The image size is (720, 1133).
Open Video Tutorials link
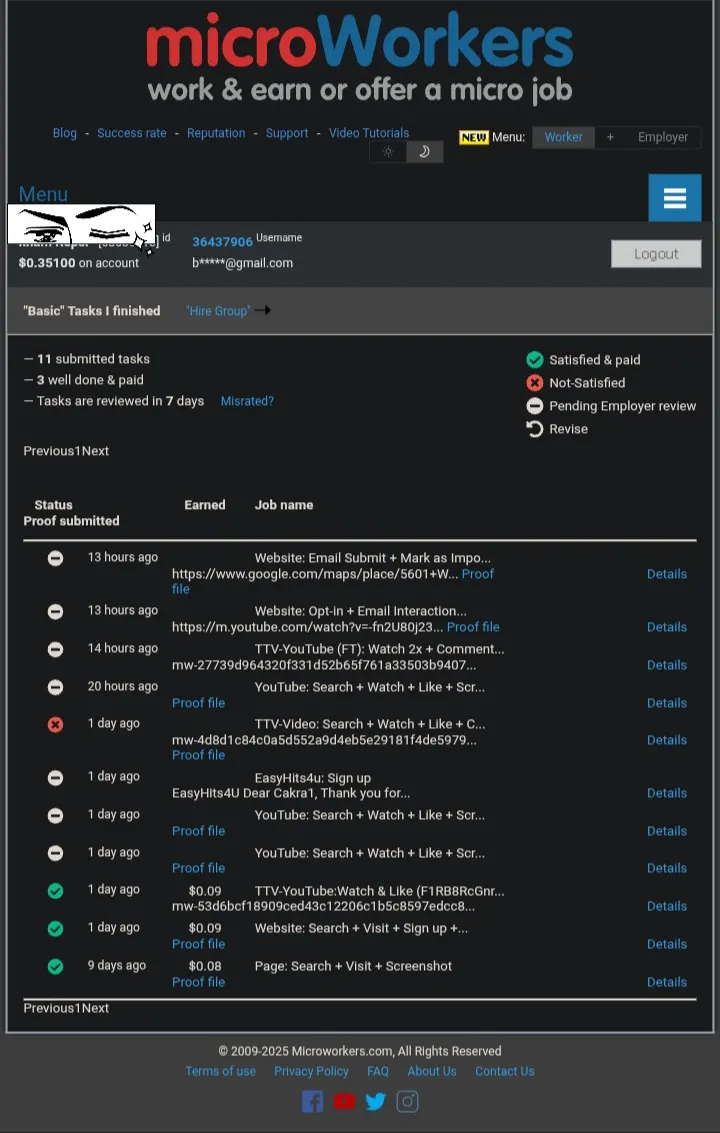click(x=369, y=133)
